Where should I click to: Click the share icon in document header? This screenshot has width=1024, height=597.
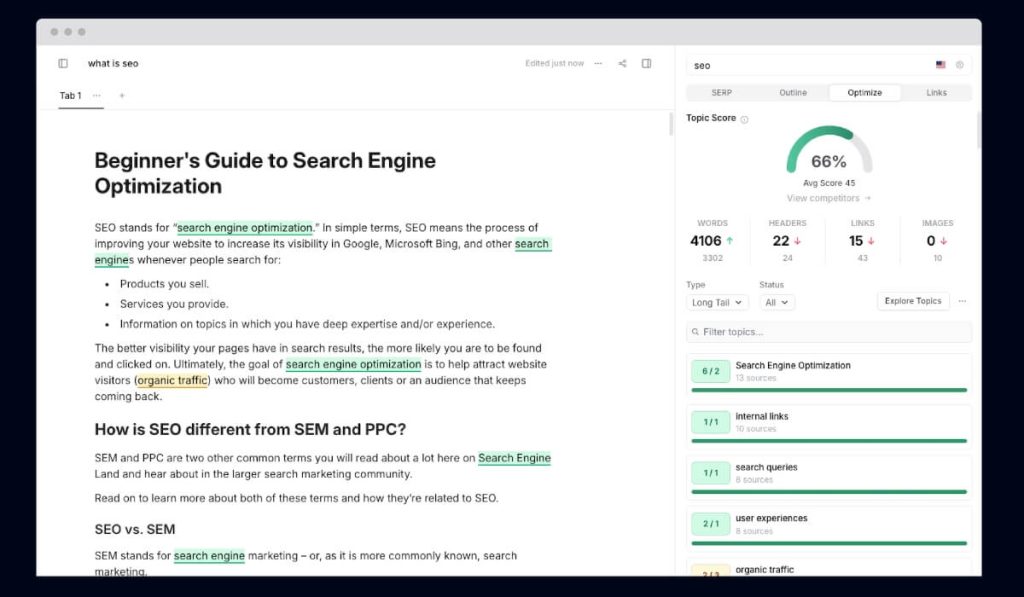coord(622,64)
